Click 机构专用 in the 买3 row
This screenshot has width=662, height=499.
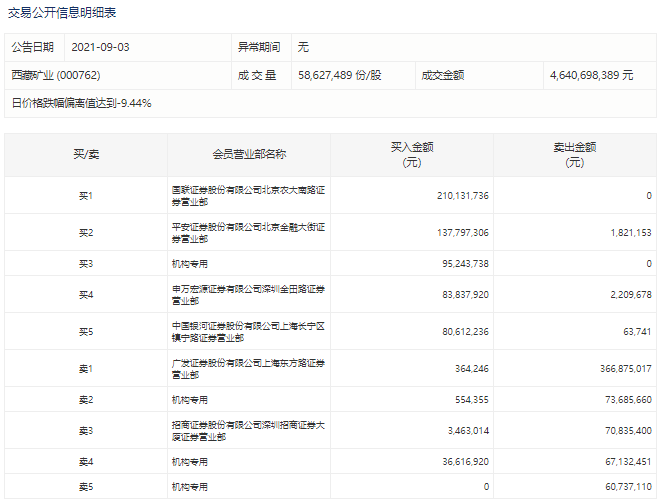coord(190,264)
